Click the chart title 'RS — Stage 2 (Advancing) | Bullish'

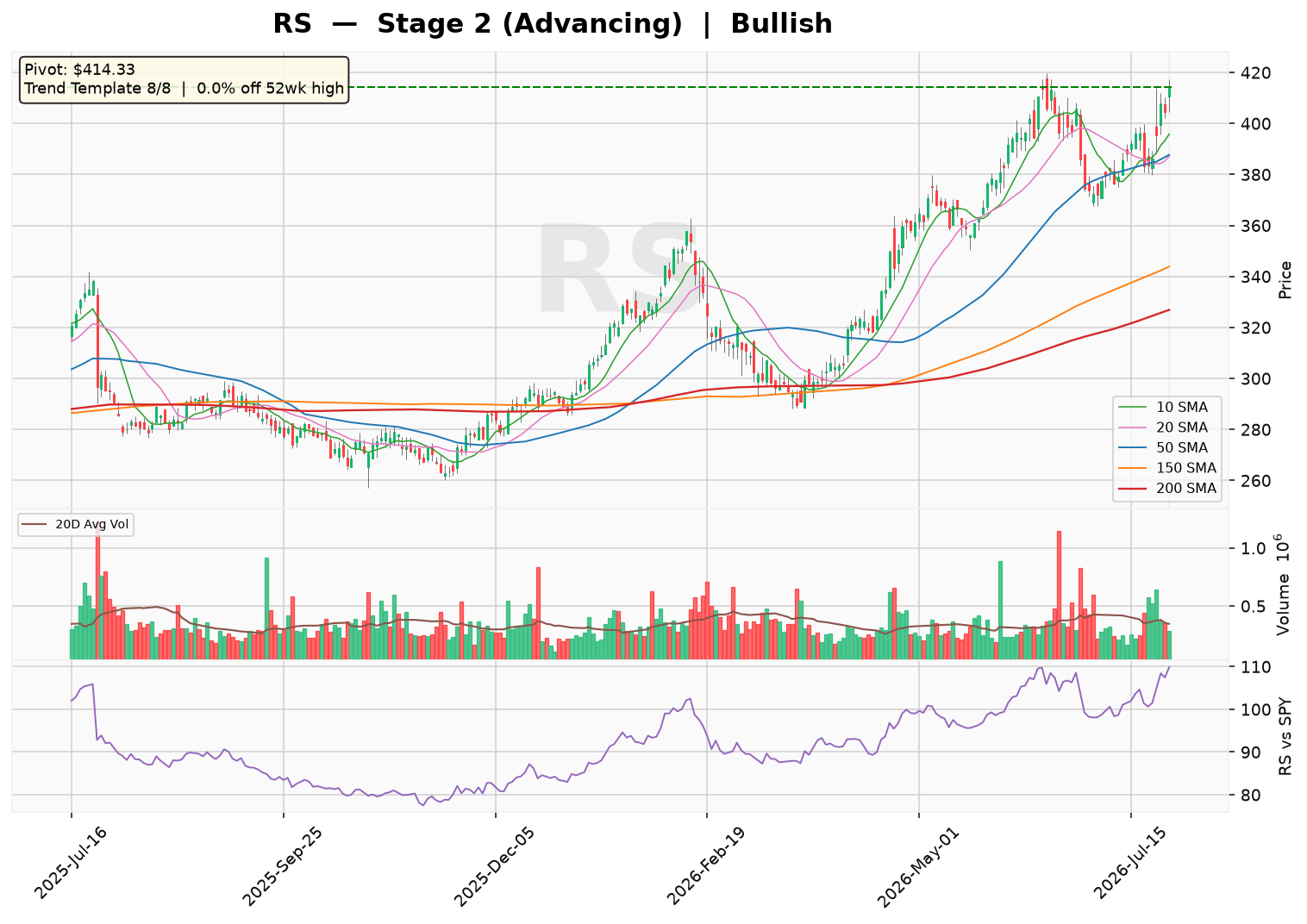pos(553,23)
